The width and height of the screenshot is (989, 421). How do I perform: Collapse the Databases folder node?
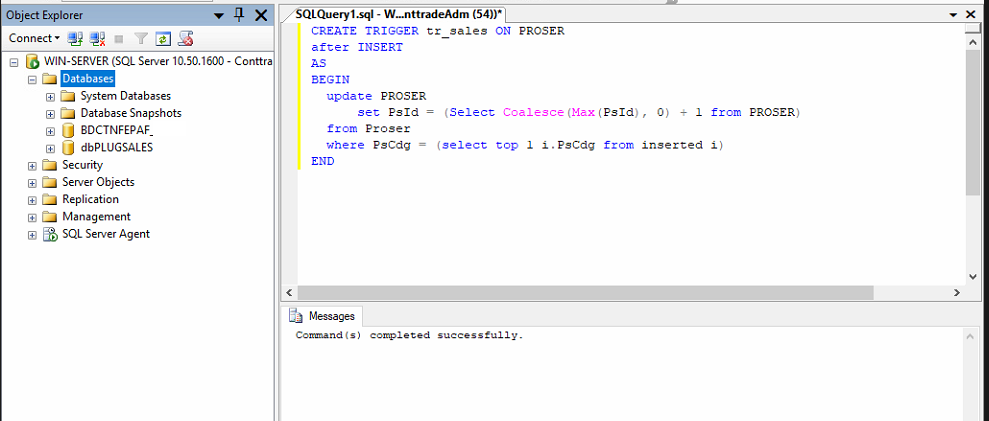point(33,79)
